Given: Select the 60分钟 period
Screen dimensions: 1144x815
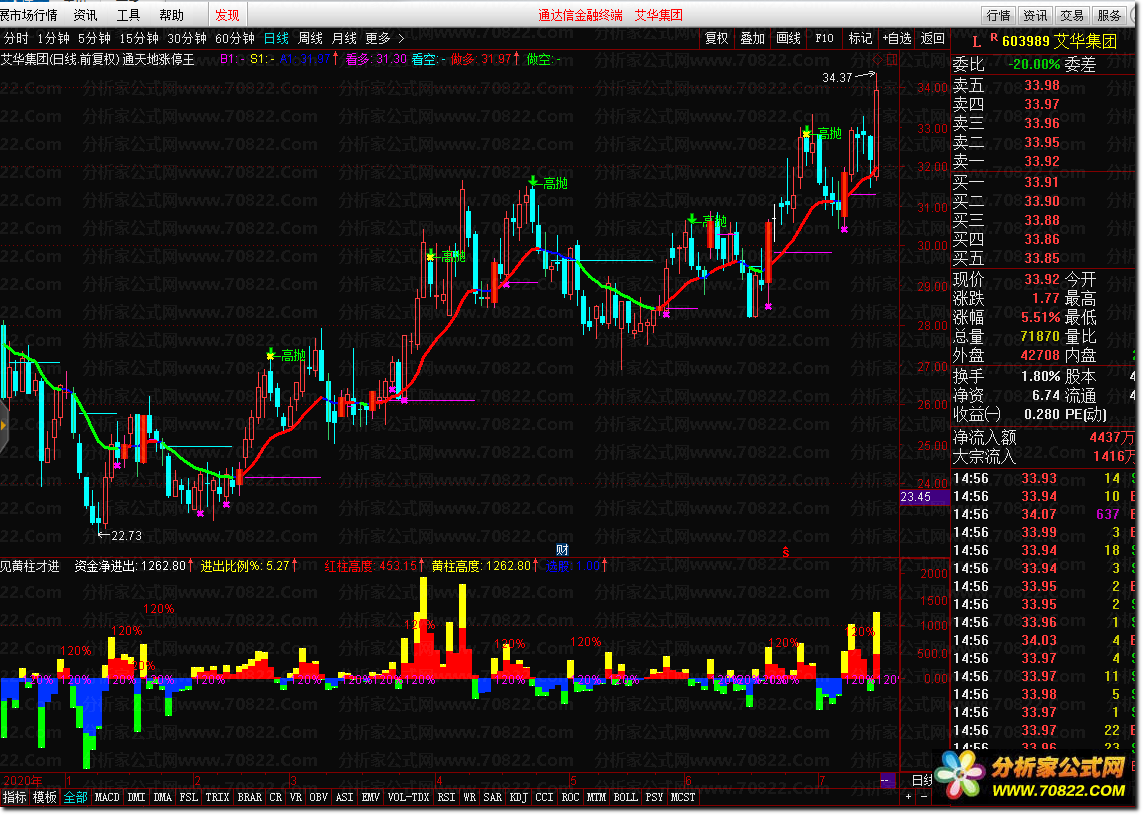Looking at the screenshot, I should coord(235,38).
